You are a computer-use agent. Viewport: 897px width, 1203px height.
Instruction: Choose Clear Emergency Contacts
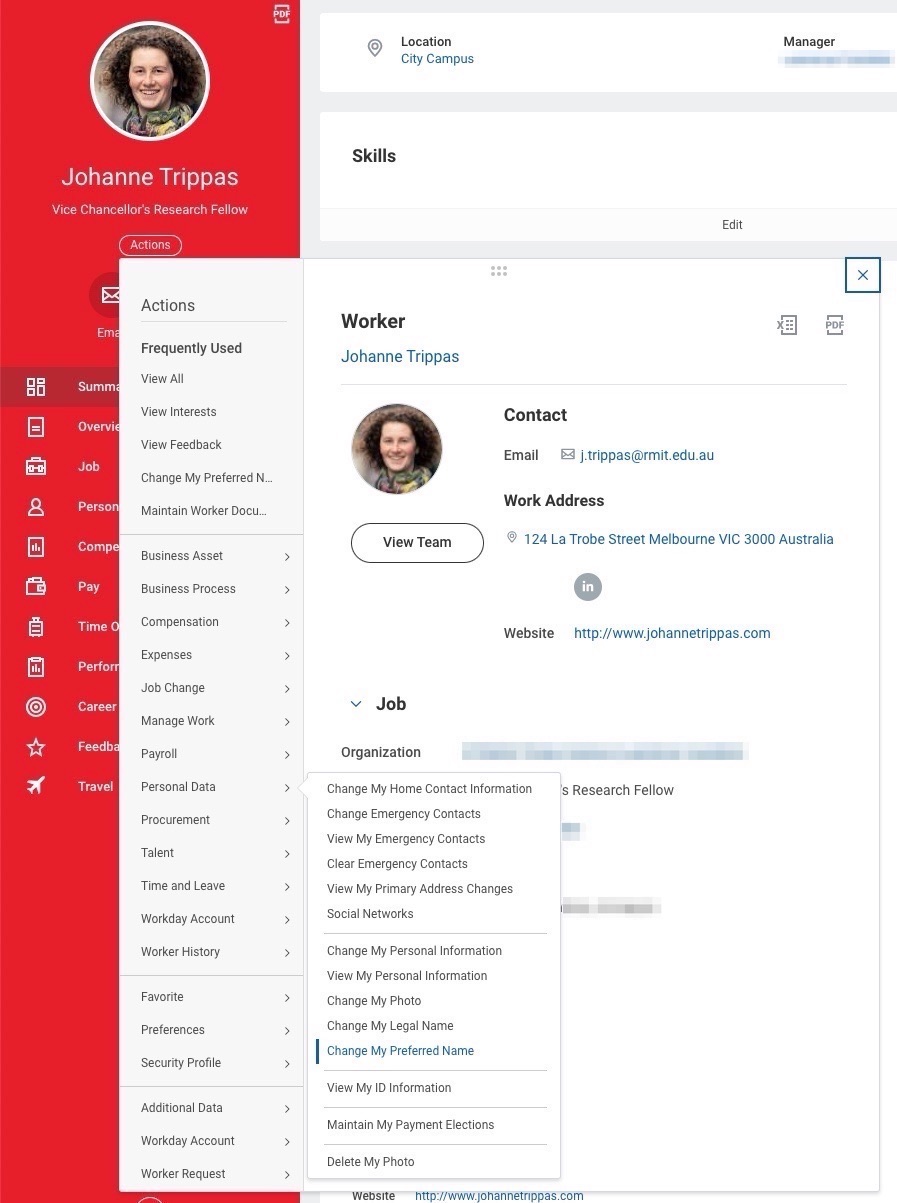point(397,864)
